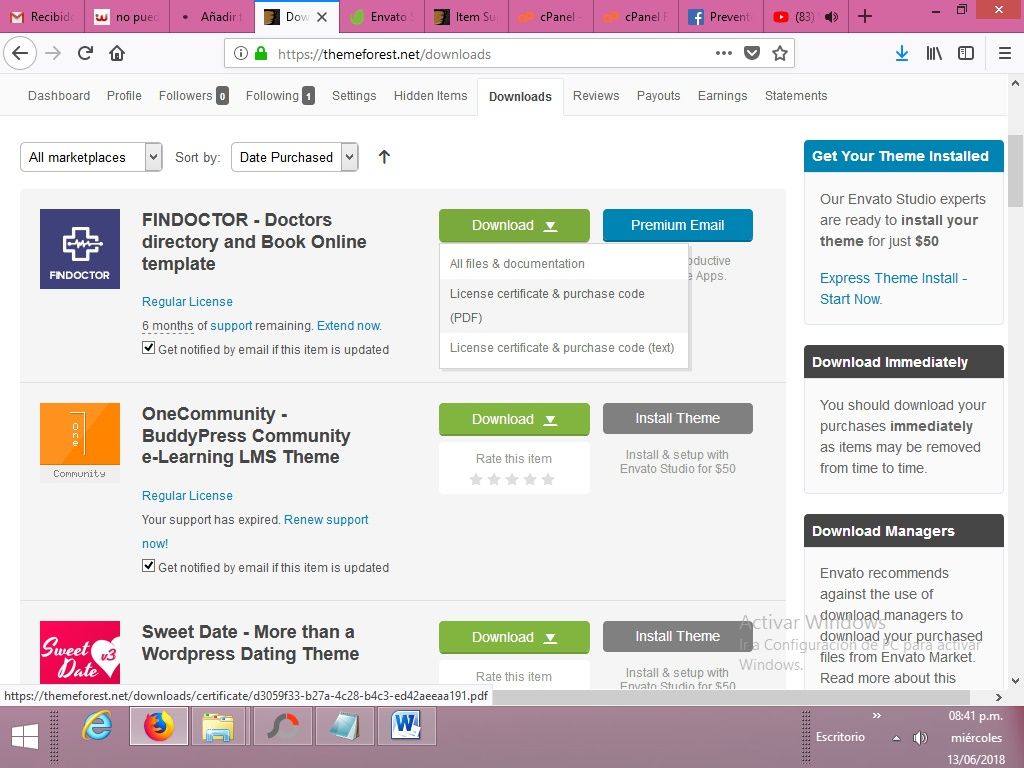Uncheck email notification for FINDOCTOR
1024x768 pixels.
[x=148, y=348]
